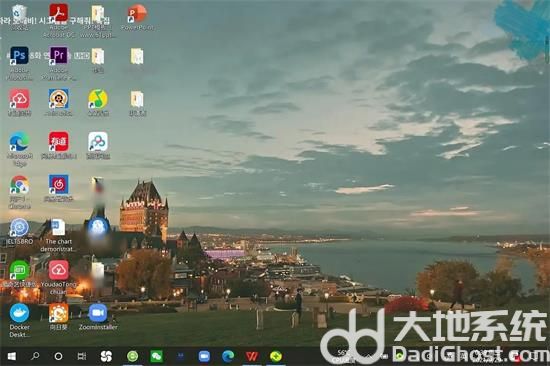
Task: Select the 'IELTSBRO' icon label
Action: [x=20, y=241]
